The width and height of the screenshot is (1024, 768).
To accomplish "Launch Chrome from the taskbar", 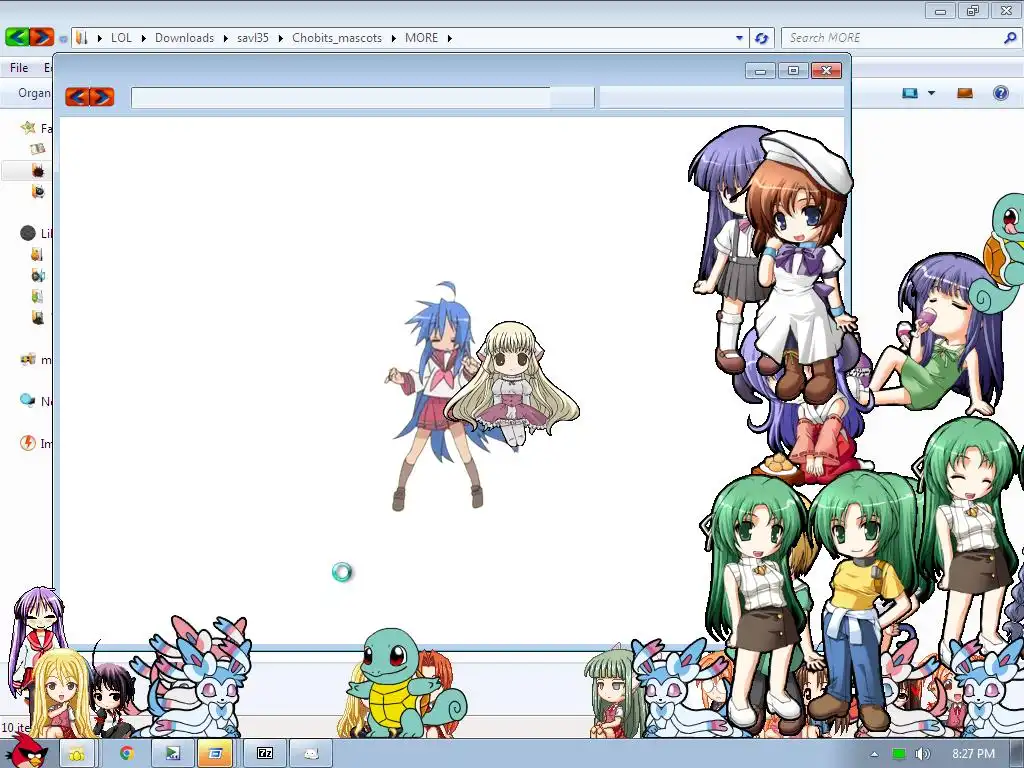I will coord(126,754).
